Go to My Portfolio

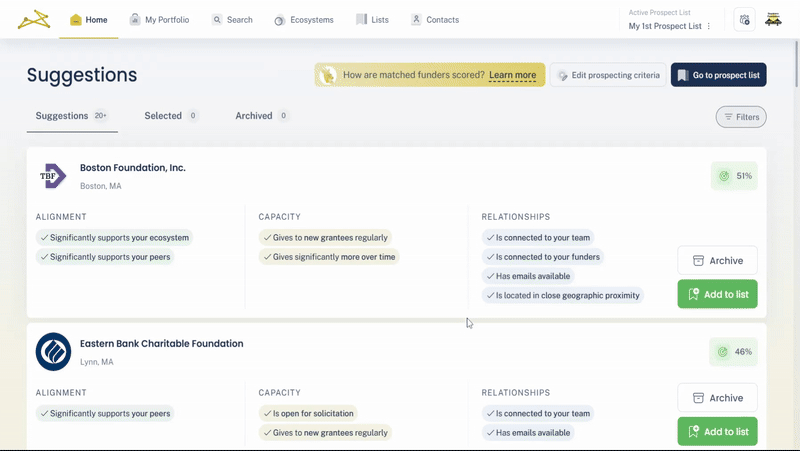159,20
